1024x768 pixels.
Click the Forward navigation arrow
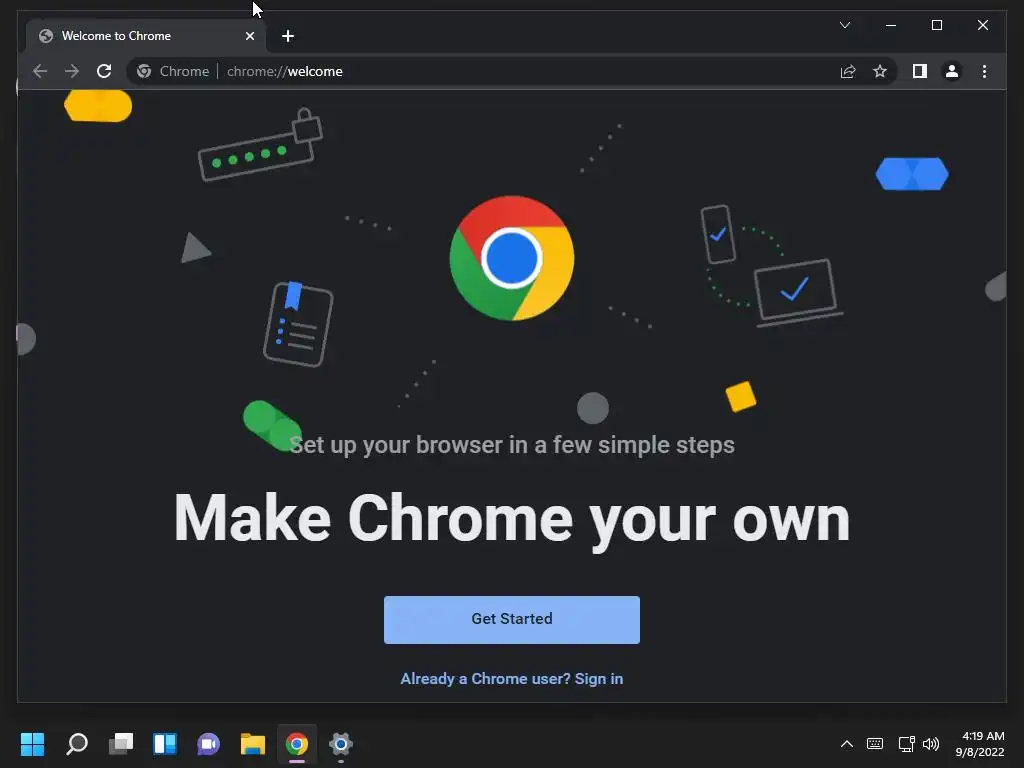tap(72, 71)
